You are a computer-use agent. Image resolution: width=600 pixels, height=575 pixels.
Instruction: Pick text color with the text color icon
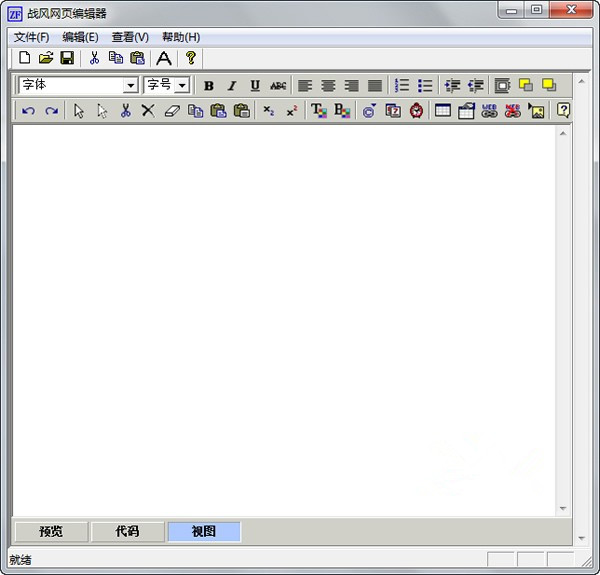pos(318,111)
